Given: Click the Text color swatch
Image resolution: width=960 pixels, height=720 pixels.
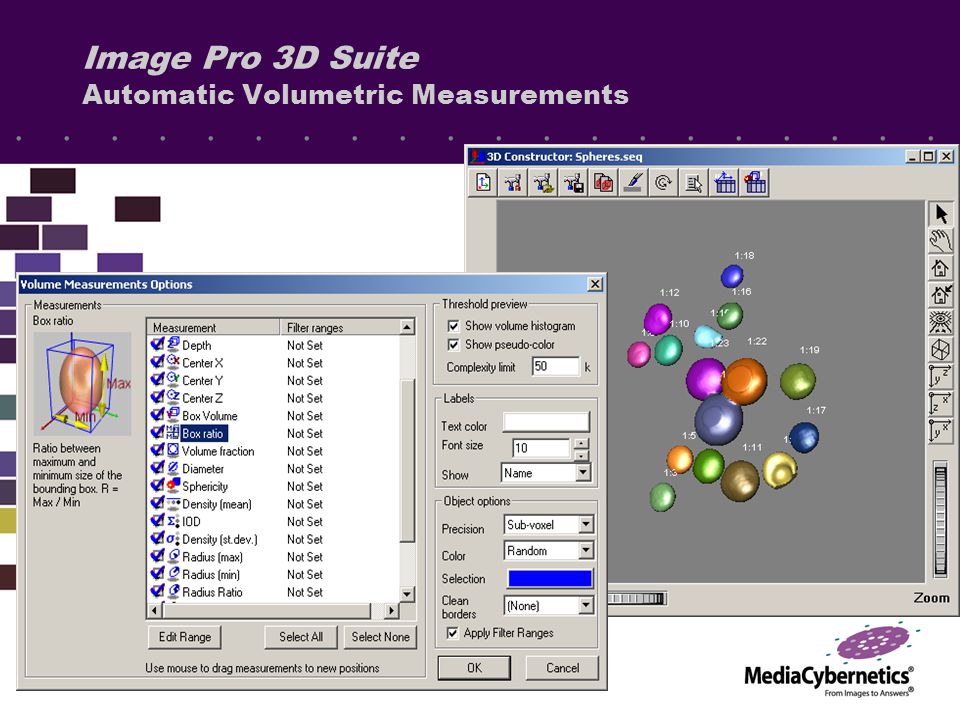Looking at the screenshot, I should click(x=546, y=422).
